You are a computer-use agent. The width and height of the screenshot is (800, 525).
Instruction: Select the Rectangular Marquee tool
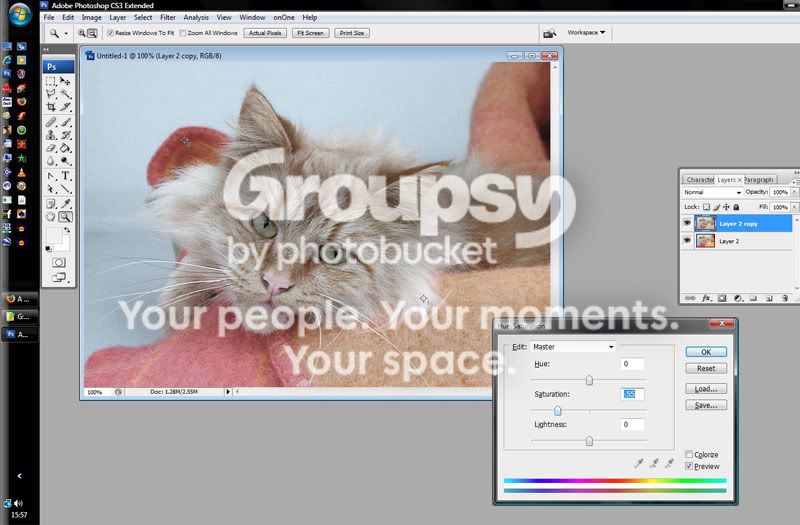[x=51, y=81]
